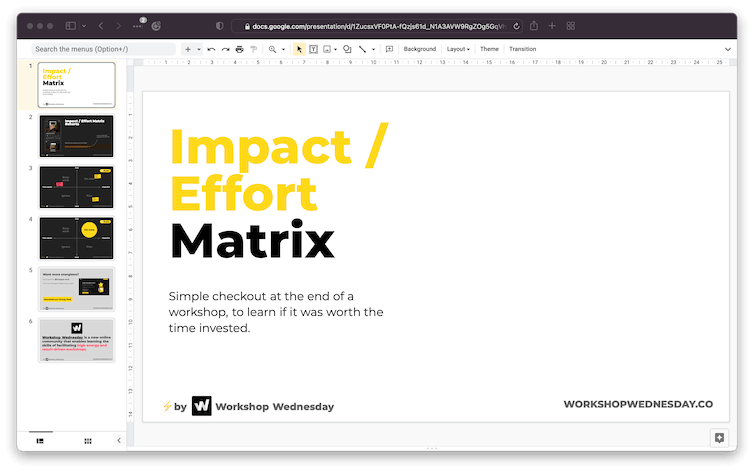Click the 'Impact / Effort' yellow title
Viewport: 754px width, 472px height.
279,168
